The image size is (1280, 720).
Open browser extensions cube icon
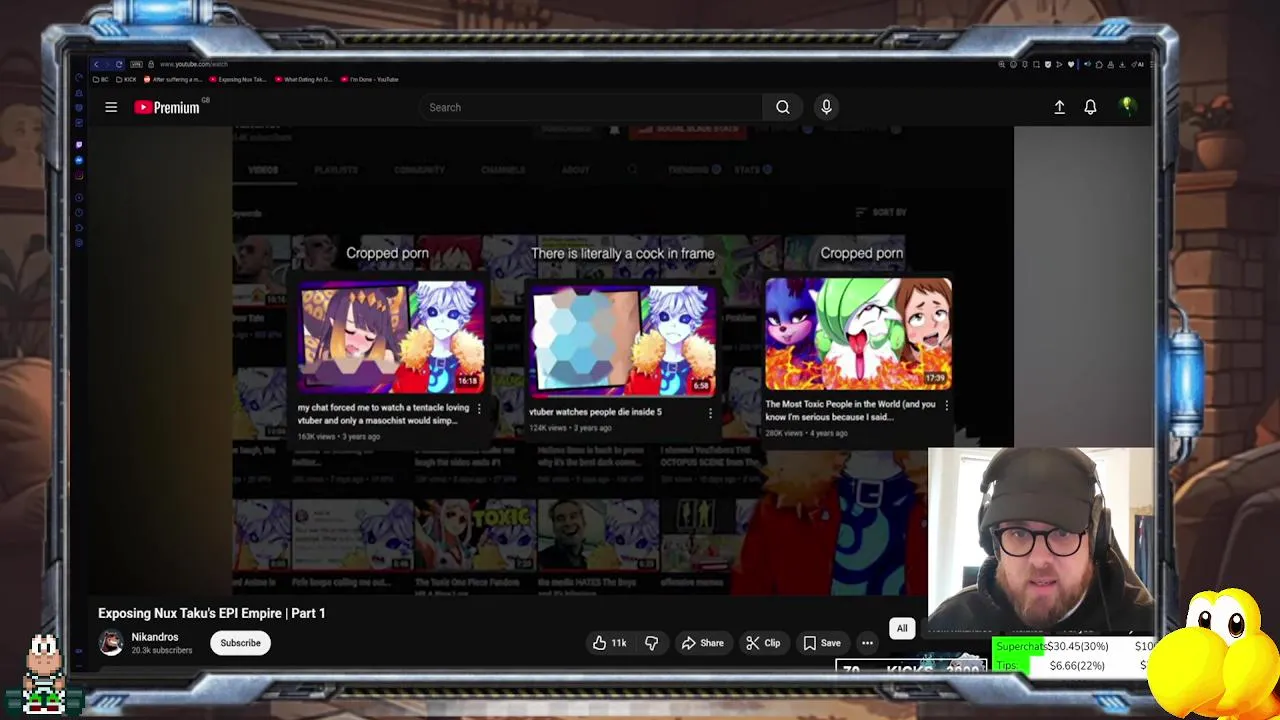tap(1099, 64)
